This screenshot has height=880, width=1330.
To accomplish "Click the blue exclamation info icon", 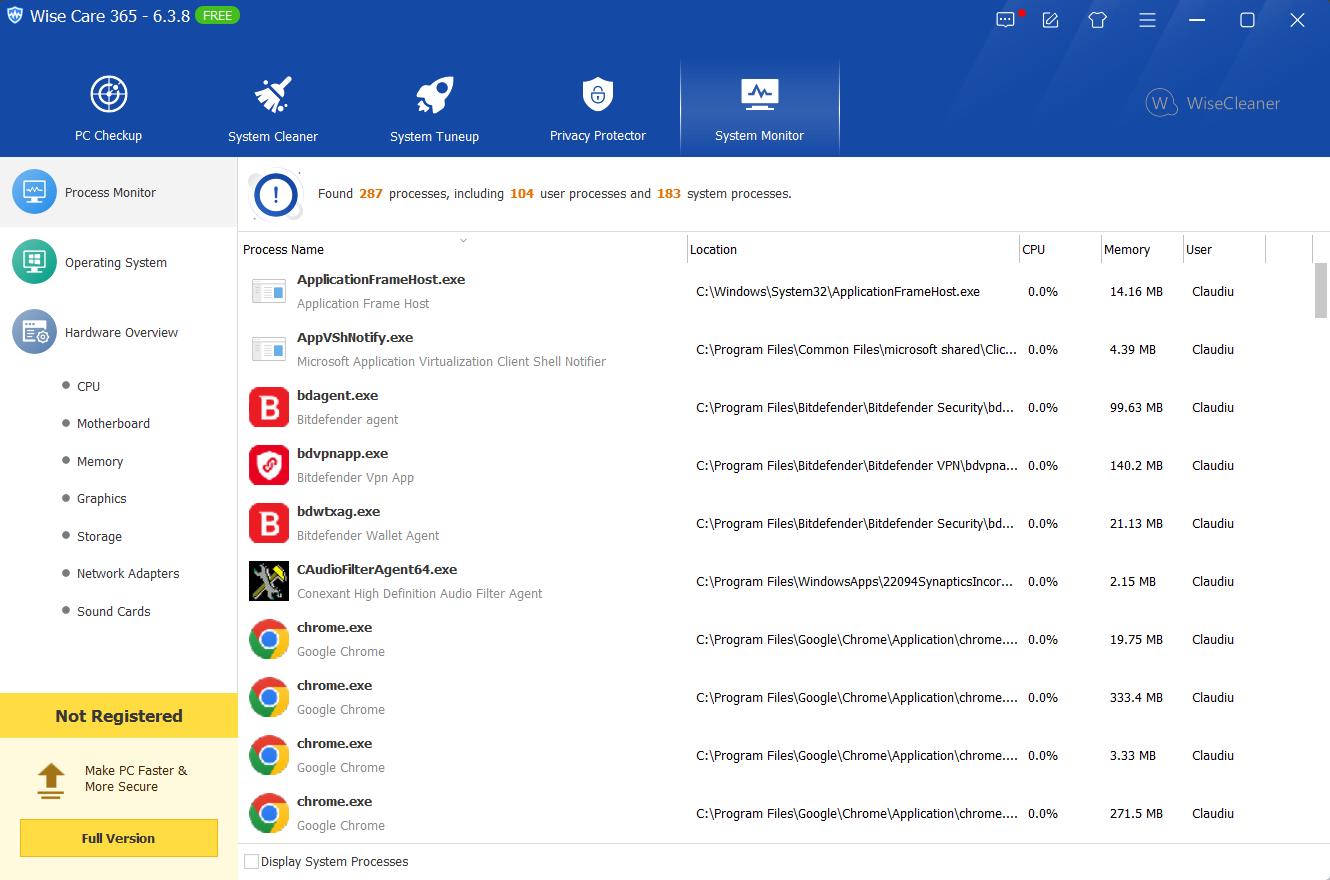I will (277, 193).
